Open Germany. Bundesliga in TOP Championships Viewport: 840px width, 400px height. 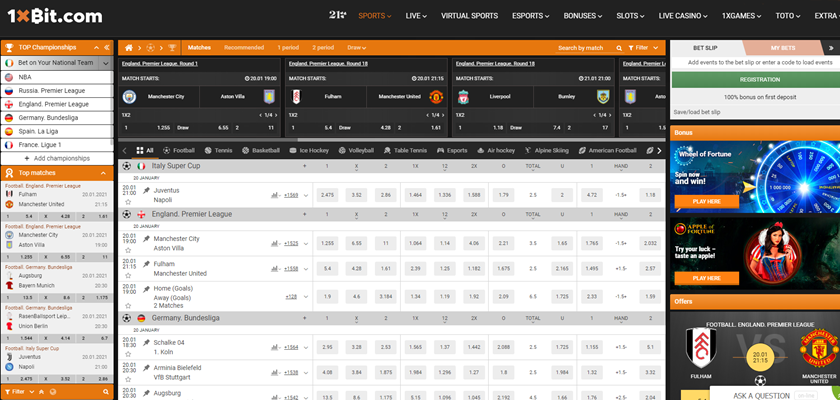click(x=57, y=118)
